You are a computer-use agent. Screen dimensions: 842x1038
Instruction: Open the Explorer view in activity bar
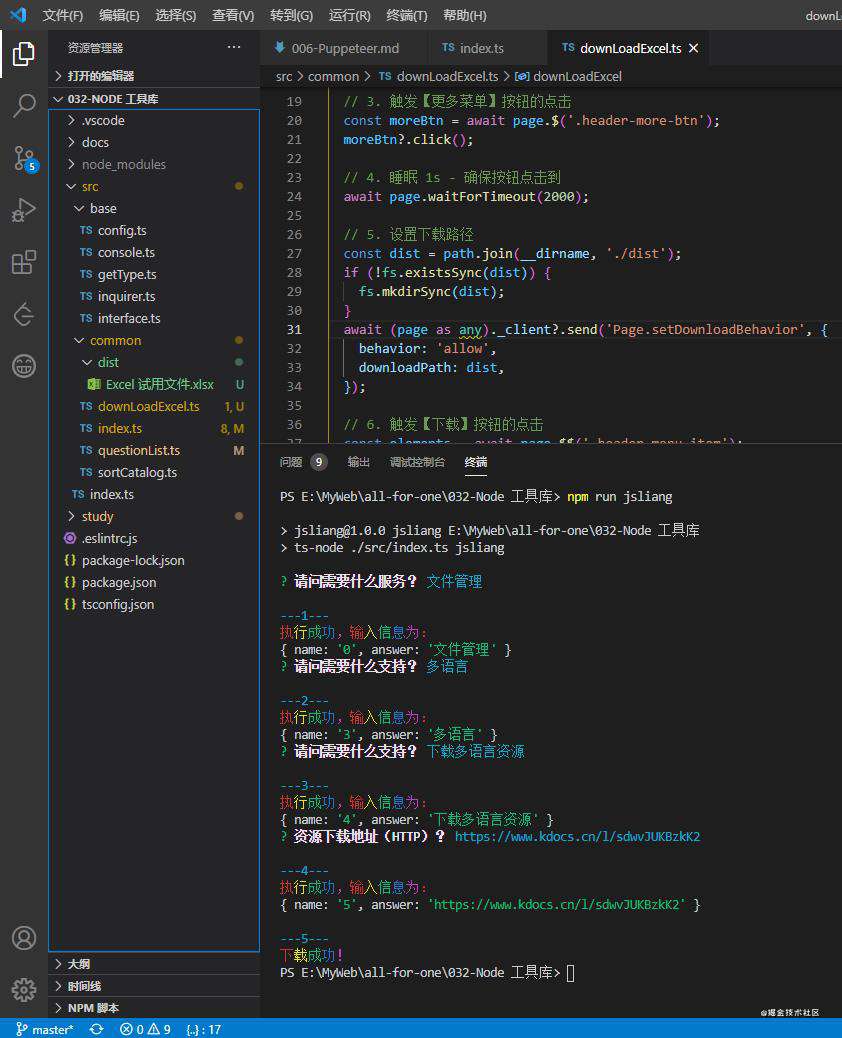[24, 54]
